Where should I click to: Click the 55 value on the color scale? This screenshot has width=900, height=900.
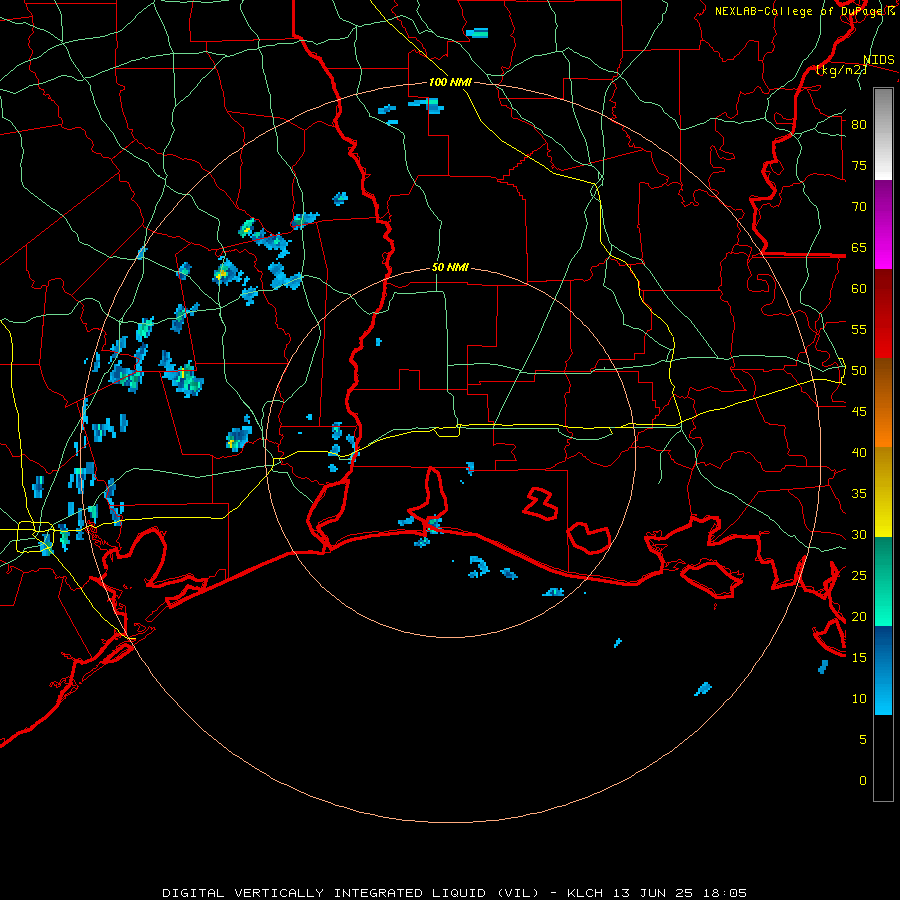coord(859,330)
